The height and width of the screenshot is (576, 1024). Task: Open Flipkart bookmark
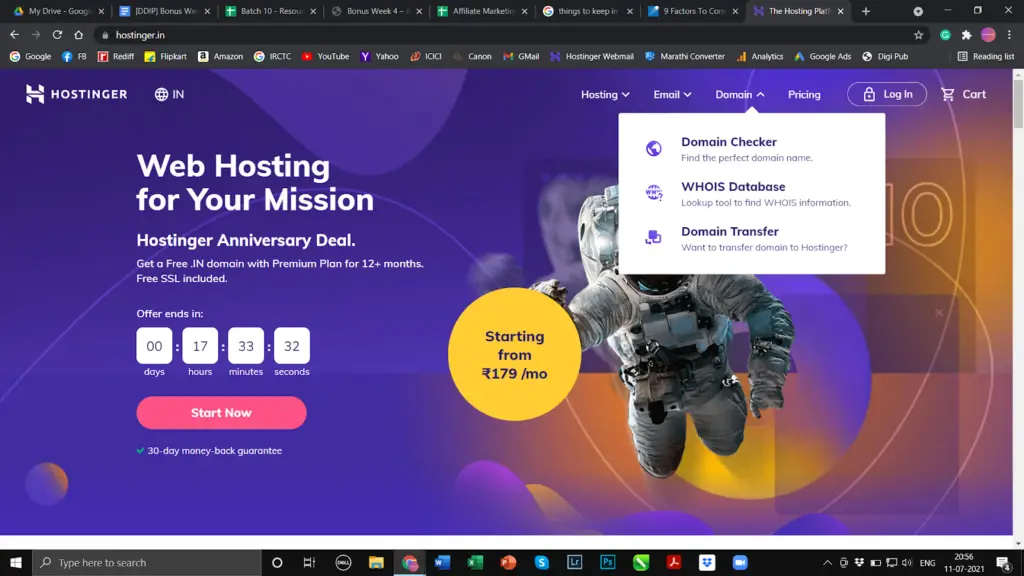click(x=165, y=56)
